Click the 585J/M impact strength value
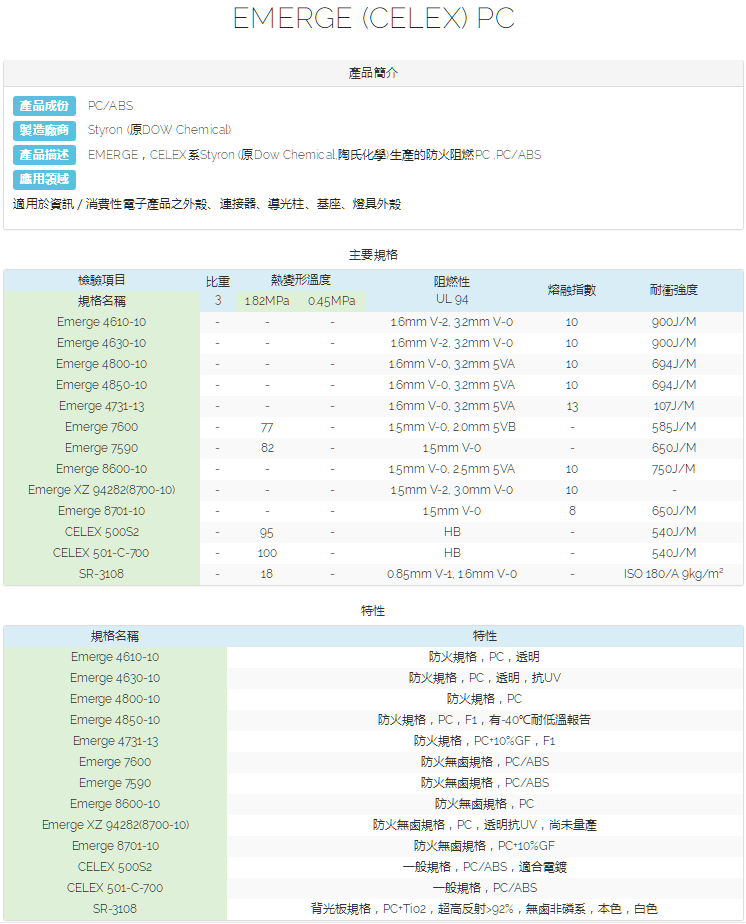 (x=674, y=427)
